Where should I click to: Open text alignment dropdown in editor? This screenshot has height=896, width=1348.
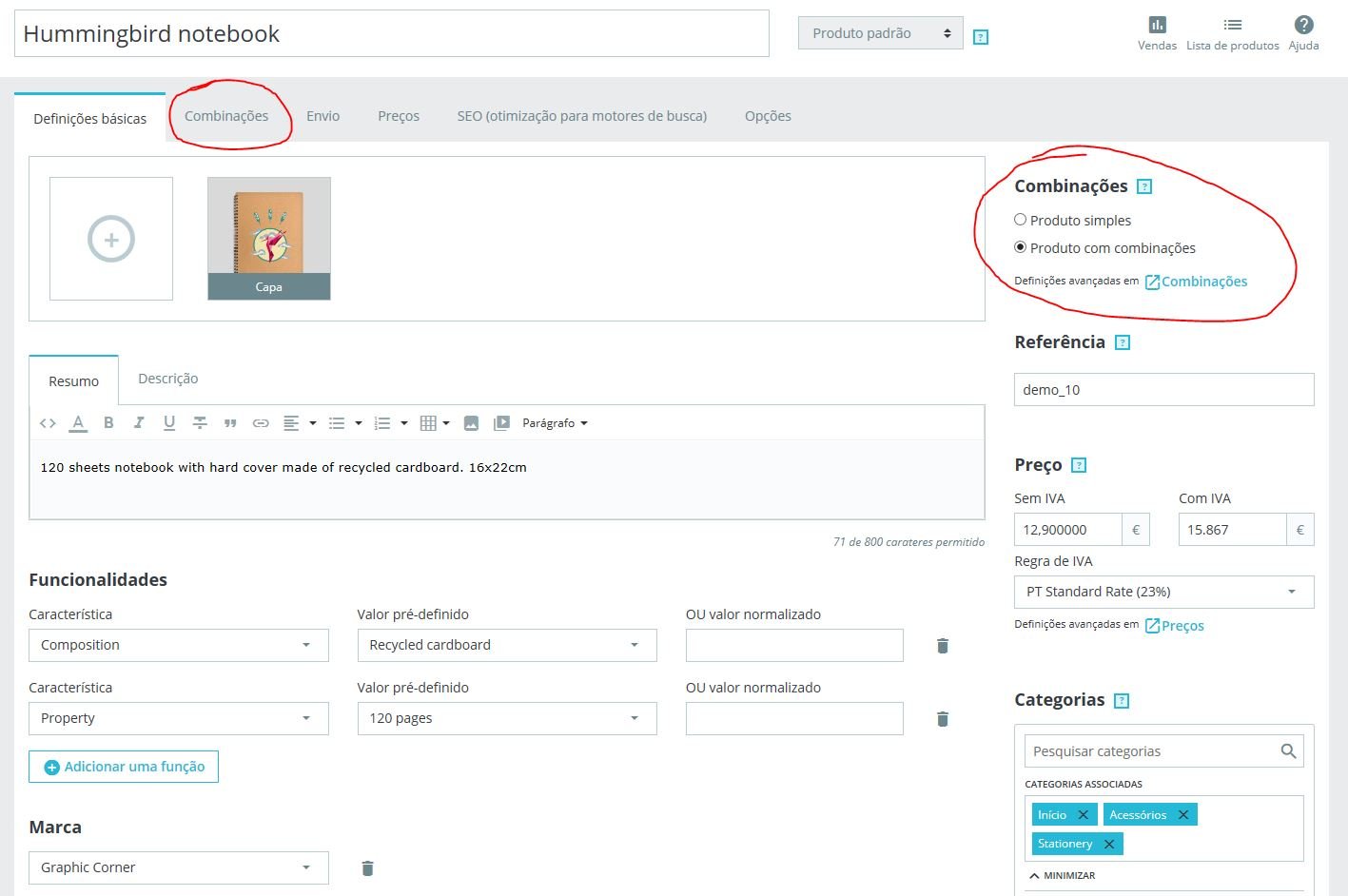tap(300, 423)
